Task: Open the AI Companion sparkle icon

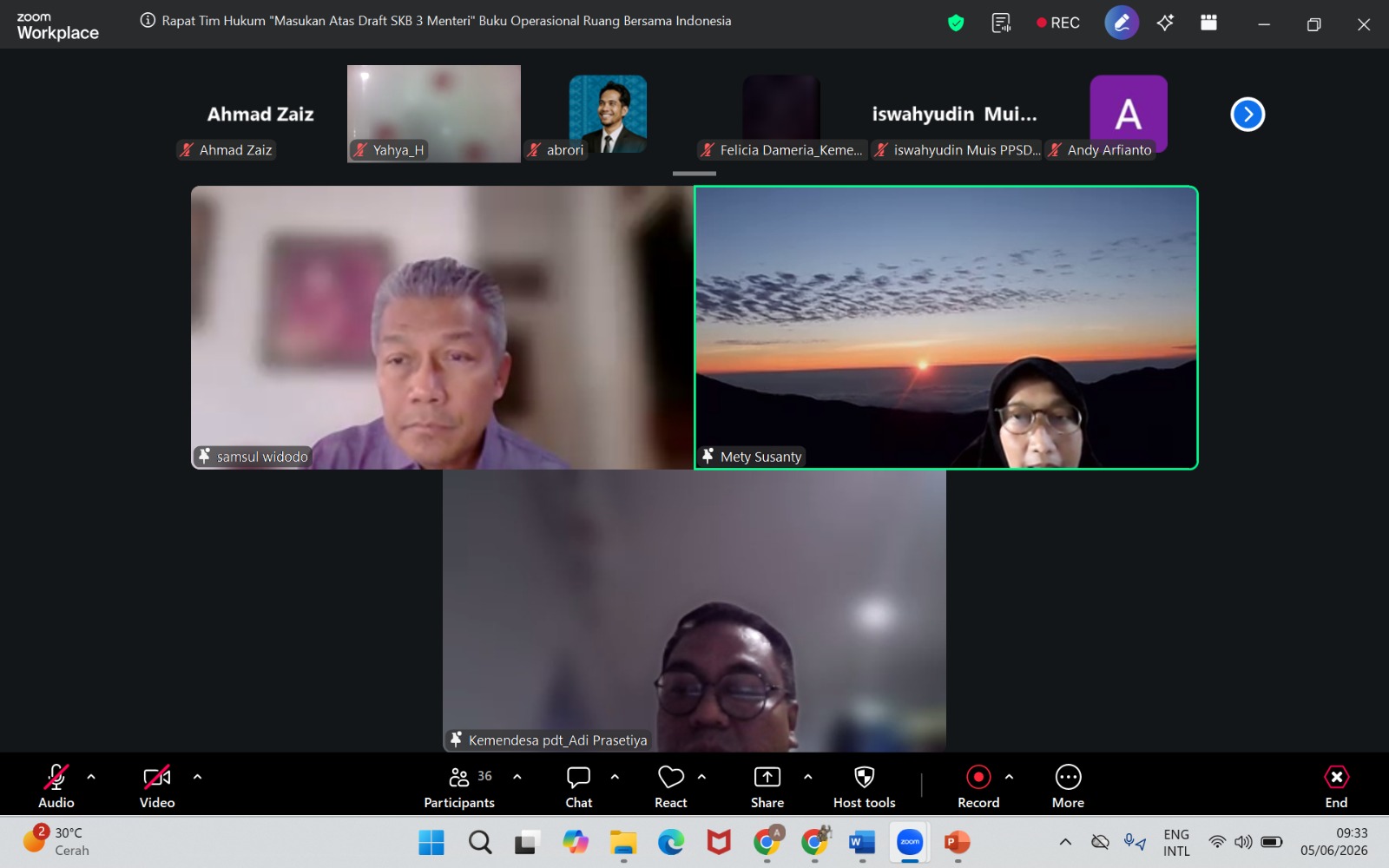Action: pyautogui.click(x=1165, y=23)
